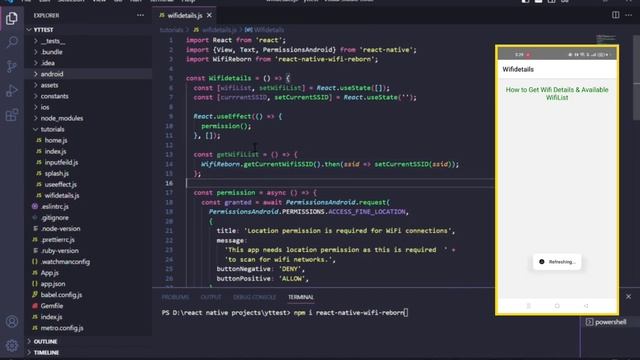
Task: Open the .ruby-version file
Action: coord(88,251)
